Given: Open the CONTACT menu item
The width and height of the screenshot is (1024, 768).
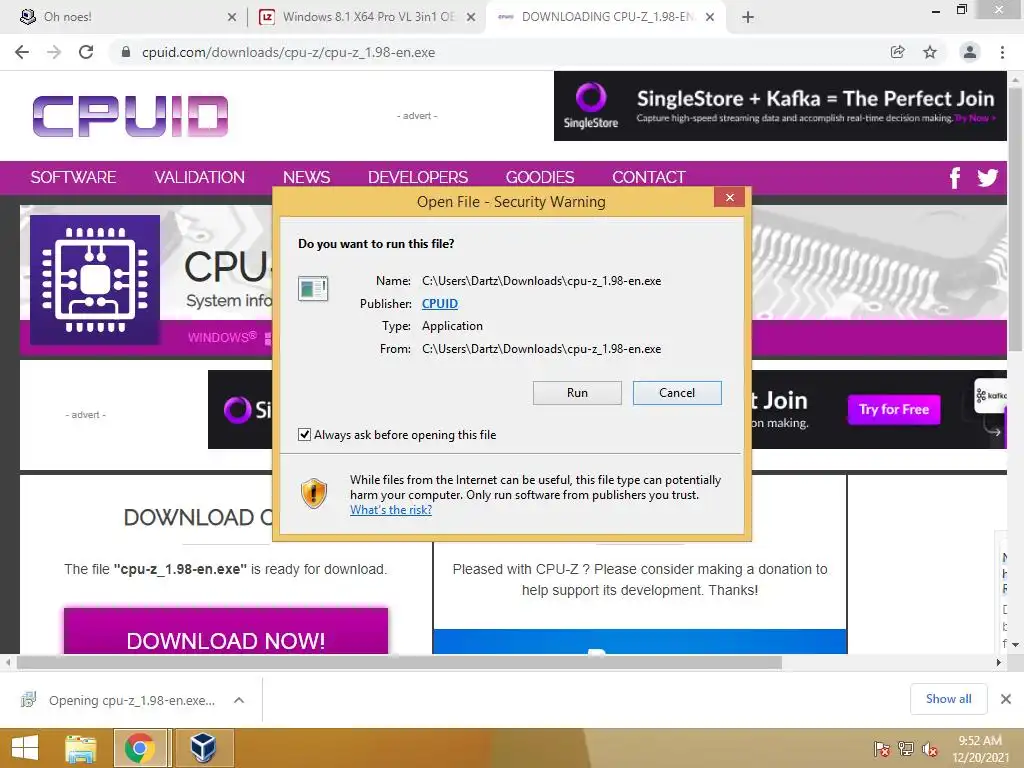Looking at the screenshot, I should [x=648, y=178].
